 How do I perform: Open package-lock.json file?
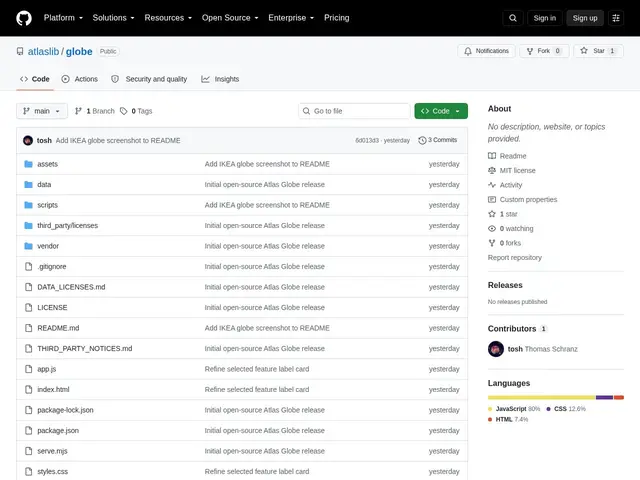click(65, 410)
